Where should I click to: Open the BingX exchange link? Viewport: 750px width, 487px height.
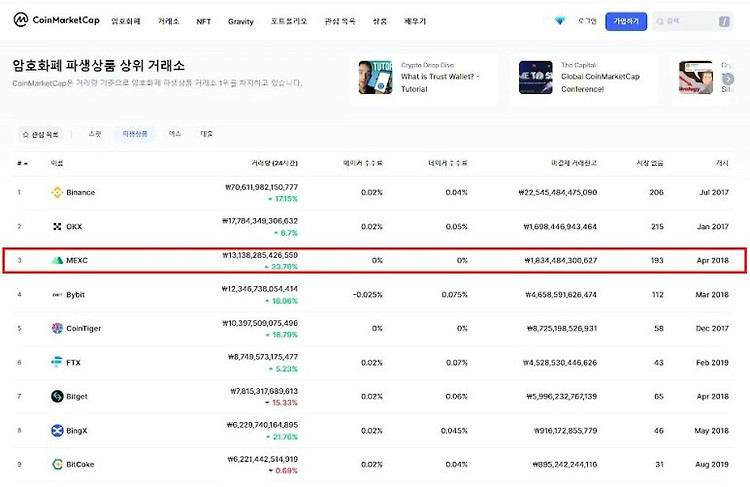[x=77, y=431]
